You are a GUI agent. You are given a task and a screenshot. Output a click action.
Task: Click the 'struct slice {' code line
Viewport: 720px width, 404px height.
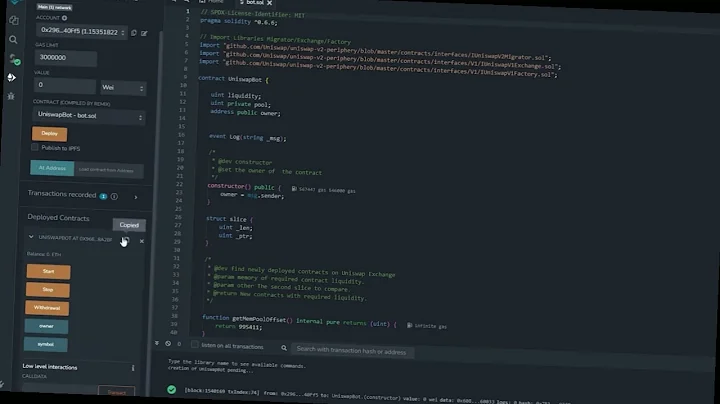click(x=229, y=219)
